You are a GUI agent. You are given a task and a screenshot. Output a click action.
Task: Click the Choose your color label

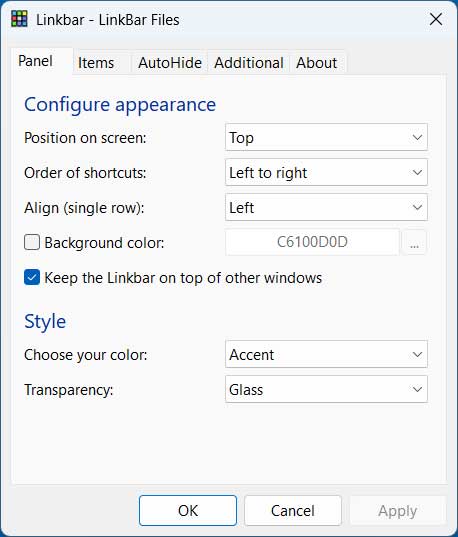tap(86, 355)
